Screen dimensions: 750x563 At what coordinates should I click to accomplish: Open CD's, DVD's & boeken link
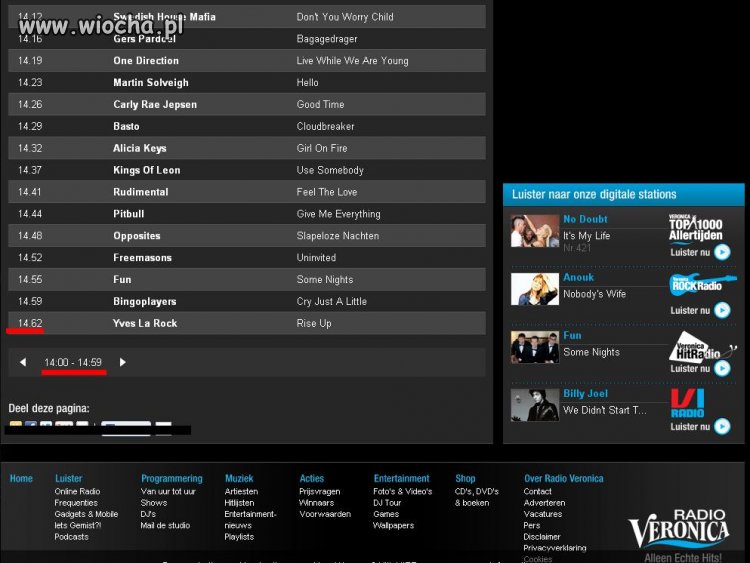tap(476, 497)
